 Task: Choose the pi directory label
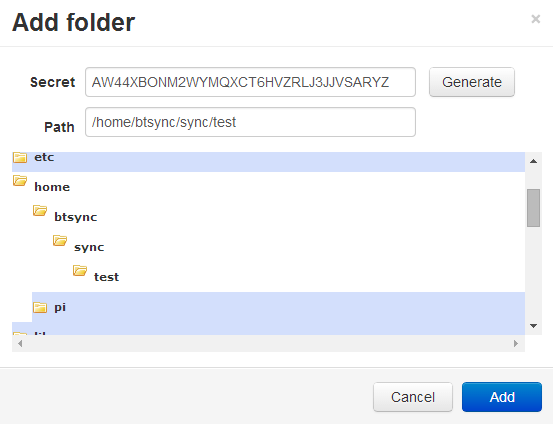pos(60,307)
